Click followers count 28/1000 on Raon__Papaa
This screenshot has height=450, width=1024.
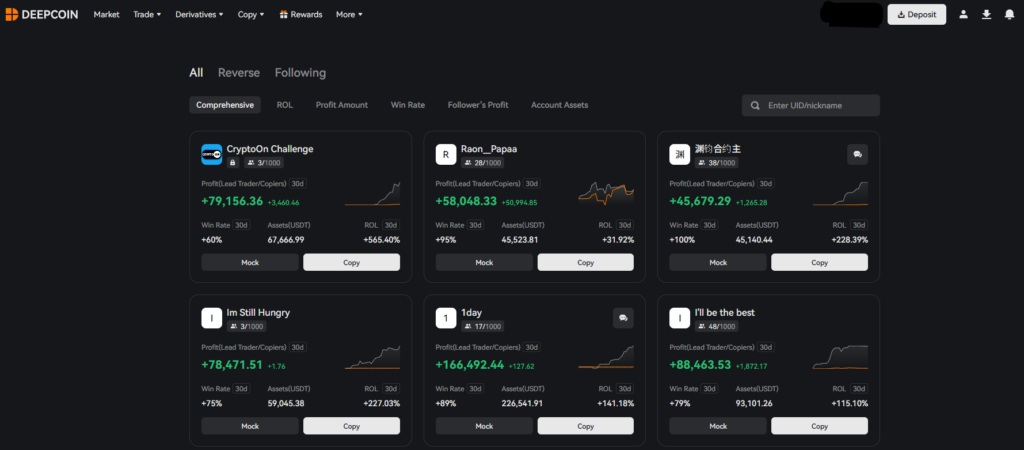tap(483, 163)
